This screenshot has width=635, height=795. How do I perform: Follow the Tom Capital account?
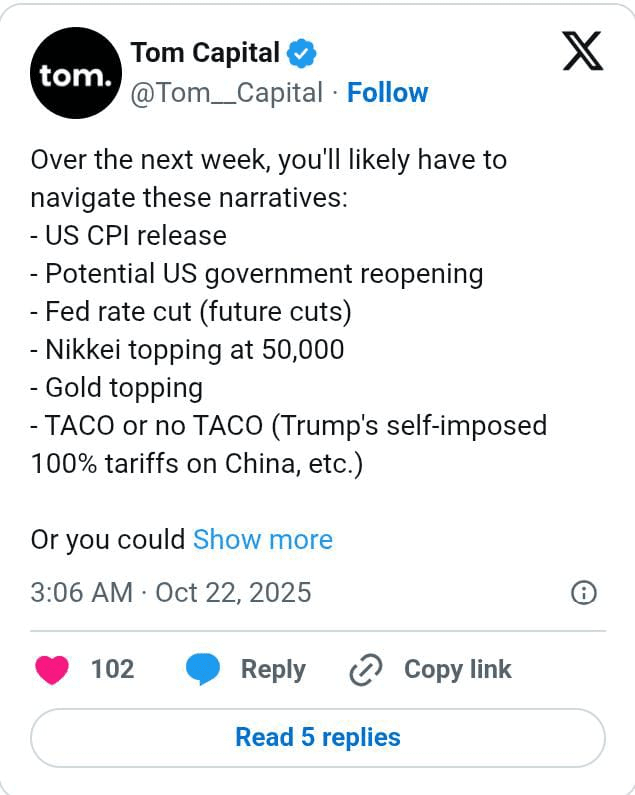(387, 93)
